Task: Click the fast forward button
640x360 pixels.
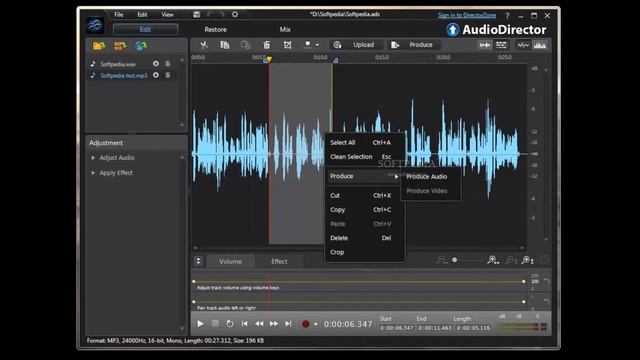Action: (274, 324)
